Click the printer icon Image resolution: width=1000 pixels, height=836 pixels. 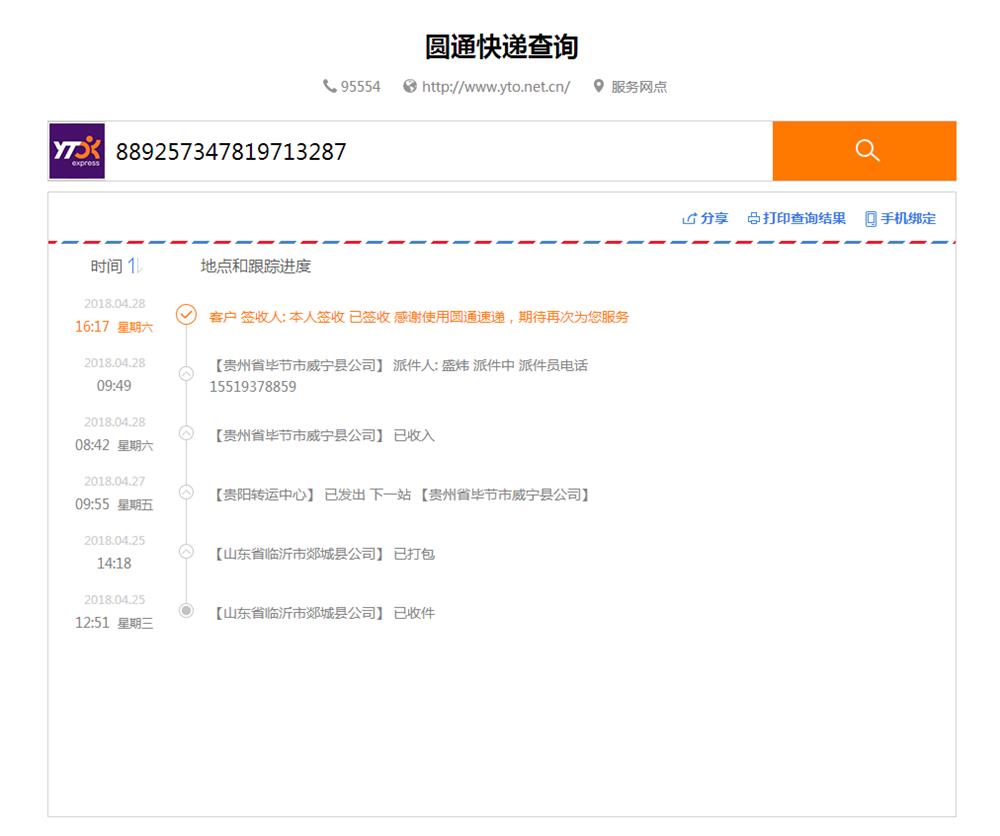(753, 219)
